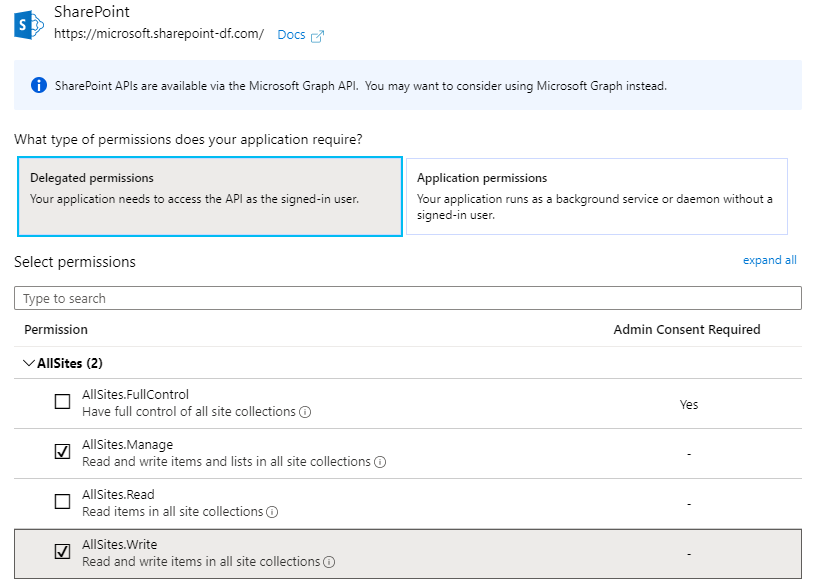Click the expand all link
The height and width of the screenshot is (581, 826).
coord(770,260)
